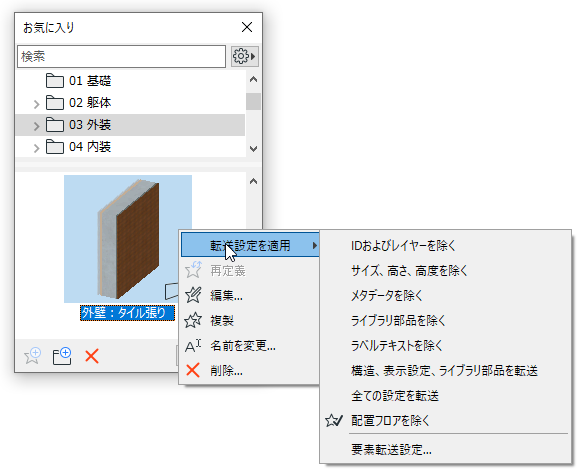Click the folder tree scrollbar thumb
This screenshot has width=584, height=475.
(x=253, y=101)
